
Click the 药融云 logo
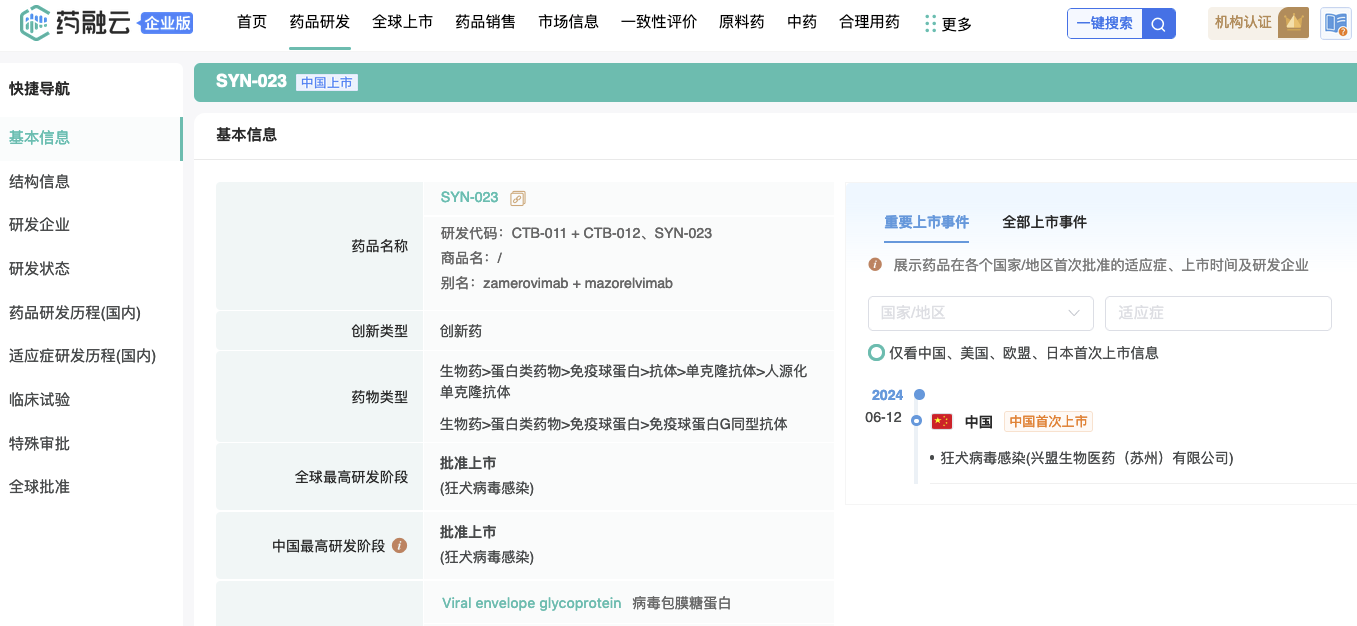(75, 21)
